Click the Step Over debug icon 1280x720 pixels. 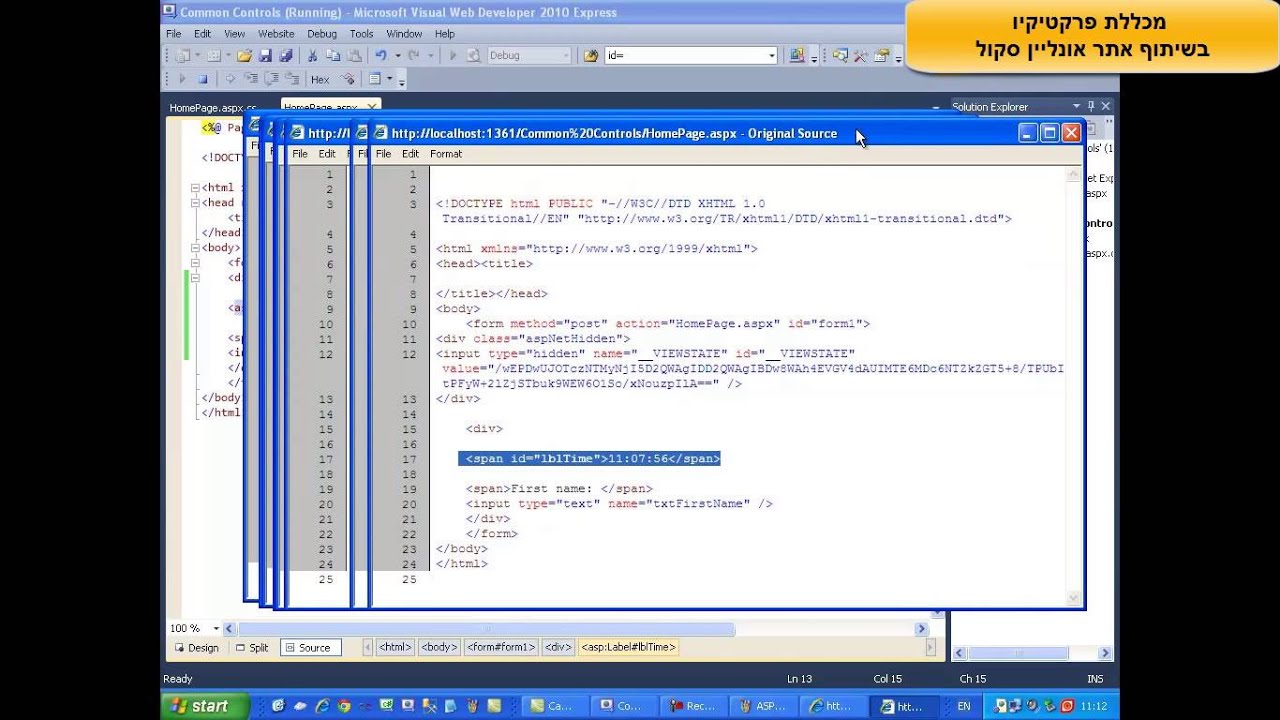tap(272, 79)
